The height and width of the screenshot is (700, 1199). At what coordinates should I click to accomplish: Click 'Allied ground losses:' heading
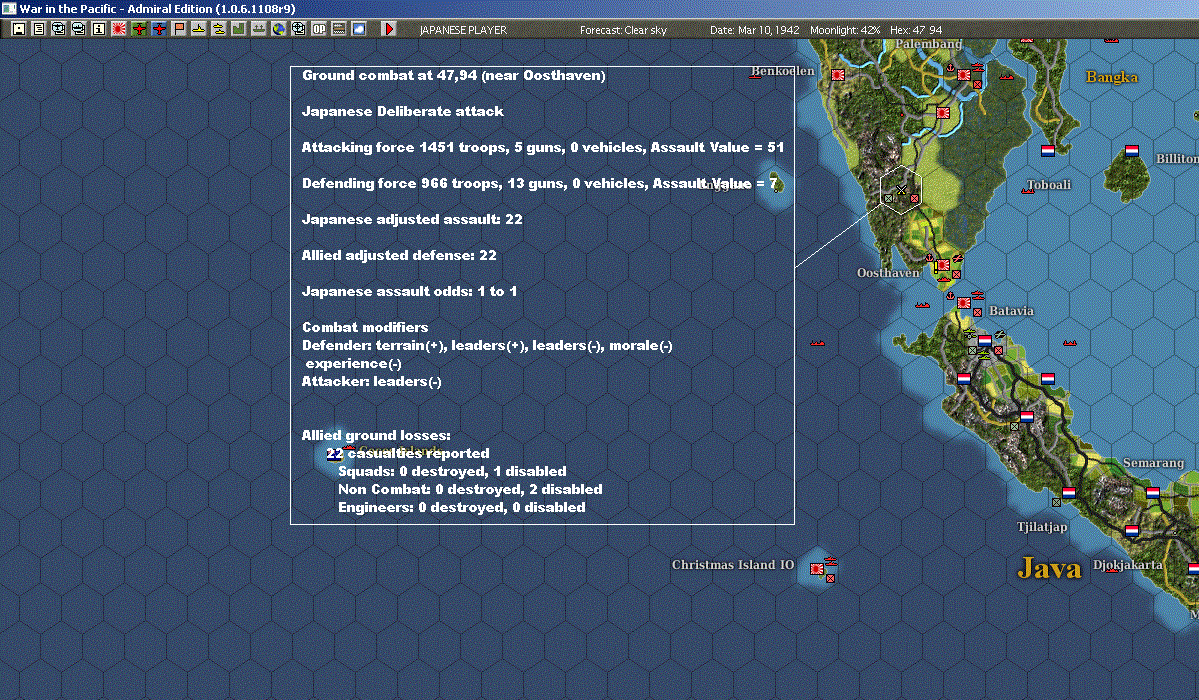coord(376,435)
